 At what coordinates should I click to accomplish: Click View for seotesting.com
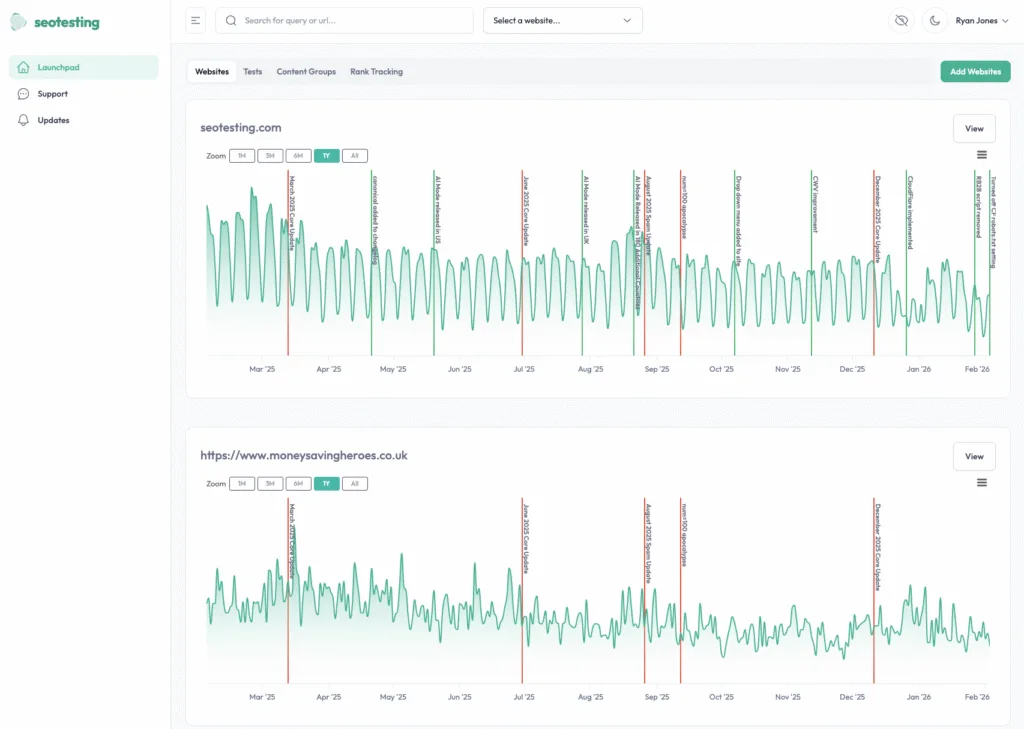[973, 128]
